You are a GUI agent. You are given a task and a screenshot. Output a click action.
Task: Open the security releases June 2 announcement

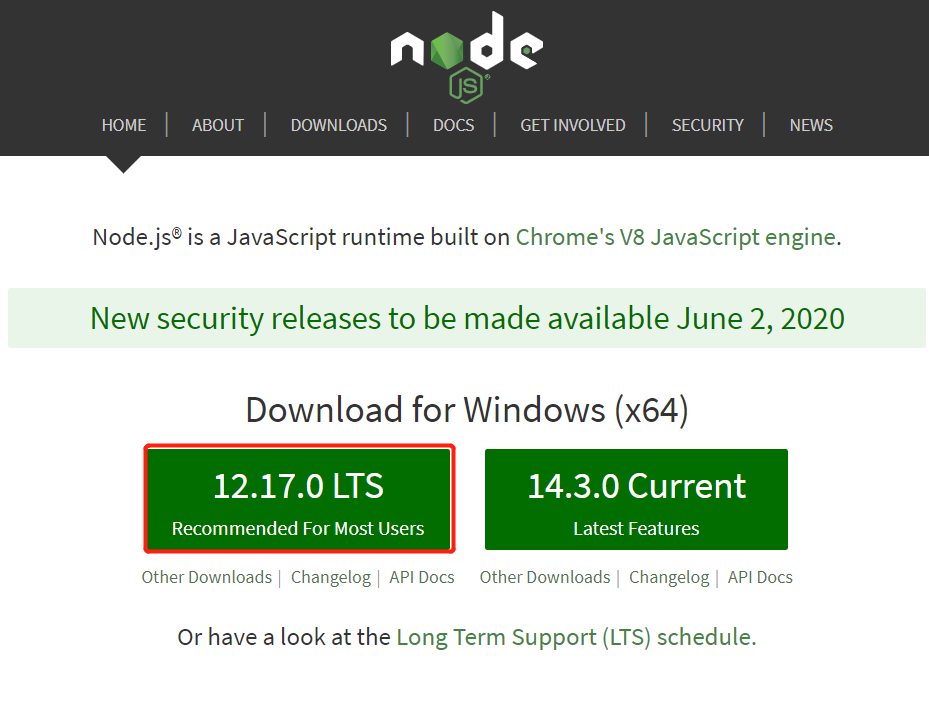pyautogui.click(x=467, y=318)
